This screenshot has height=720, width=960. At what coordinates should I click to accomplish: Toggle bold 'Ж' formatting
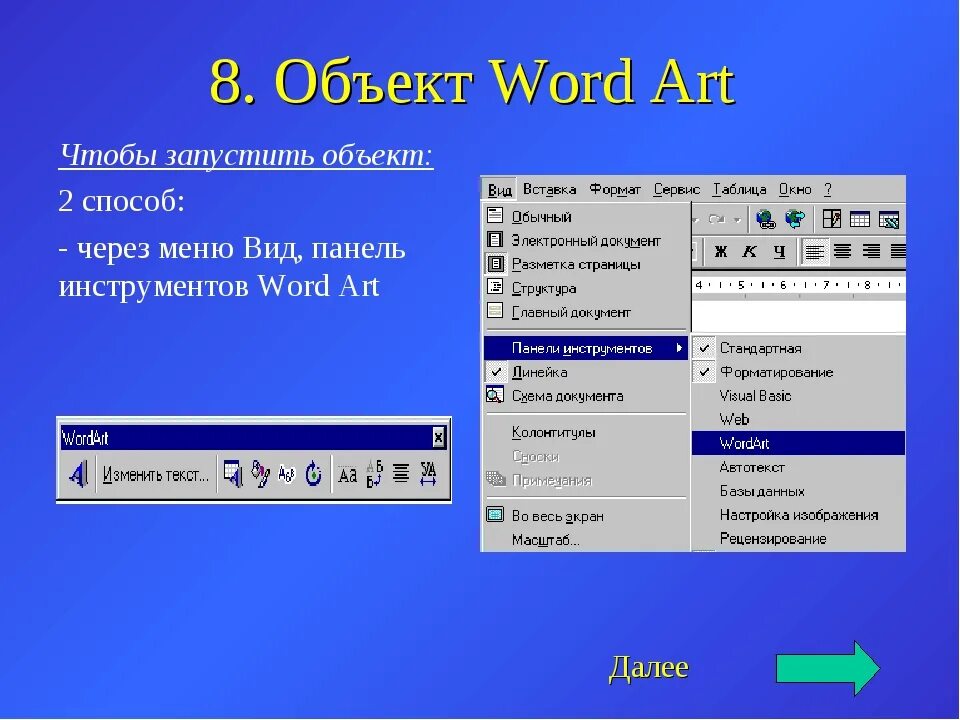721,251
